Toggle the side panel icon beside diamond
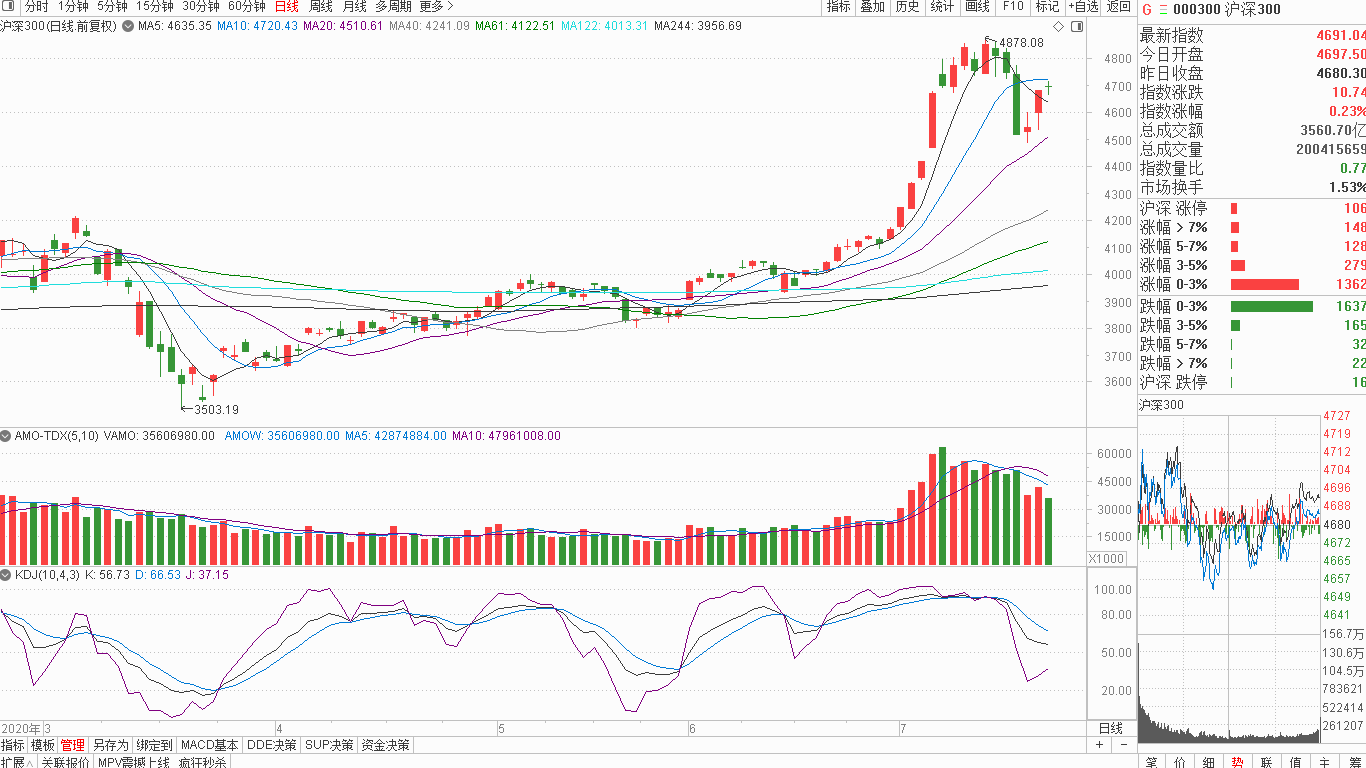The image size is (1366, 768). (1075, 25)
